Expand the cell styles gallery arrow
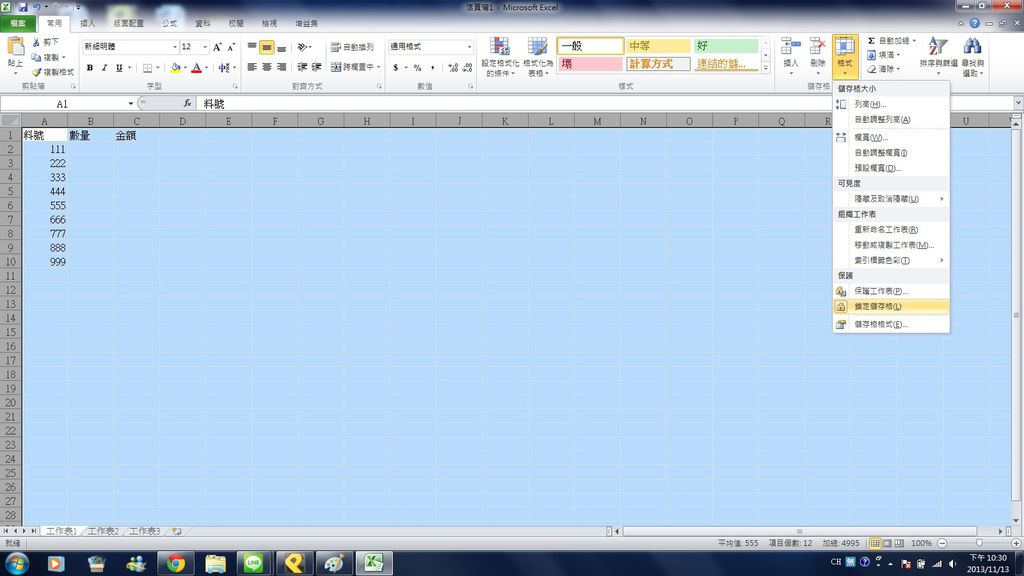1024x576 pixels. pyautogui.click(x=765, y=68)
